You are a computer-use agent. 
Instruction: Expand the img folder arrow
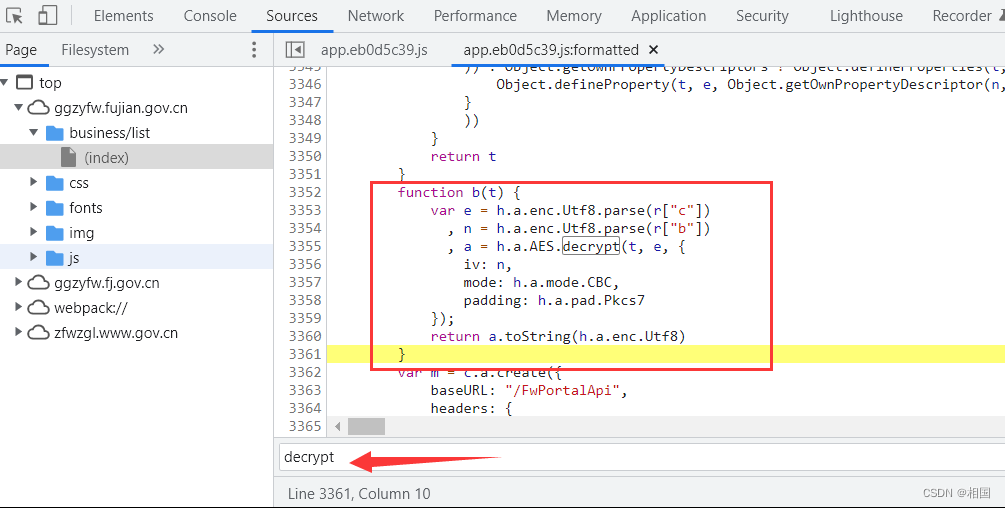pos(33,233)
